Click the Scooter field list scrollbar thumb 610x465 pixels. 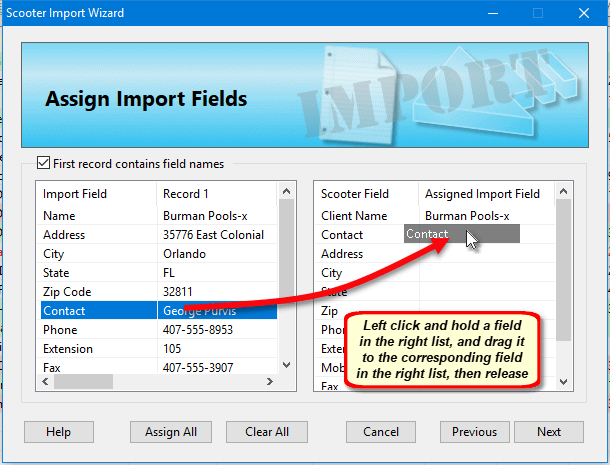(563, 270)
